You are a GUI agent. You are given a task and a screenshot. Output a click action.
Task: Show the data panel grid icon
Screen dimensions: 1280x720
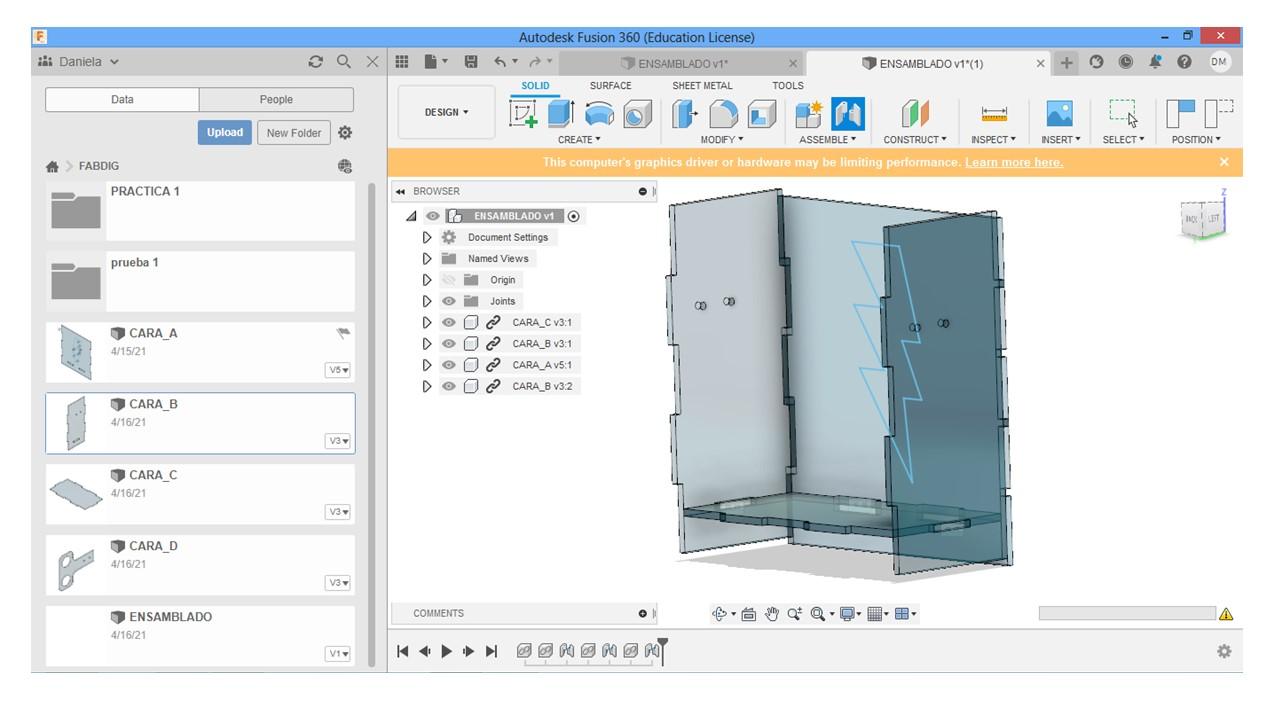pyautogui.click(x=401, y=62)
